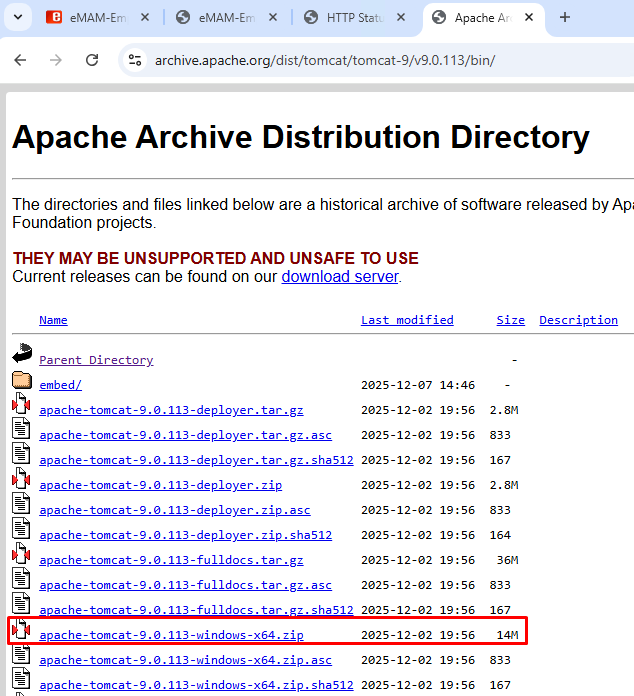The width and height of the screenshot is (634, 696).
Task: Click the site information icon in address bar
Action: (x=135, y=60)
